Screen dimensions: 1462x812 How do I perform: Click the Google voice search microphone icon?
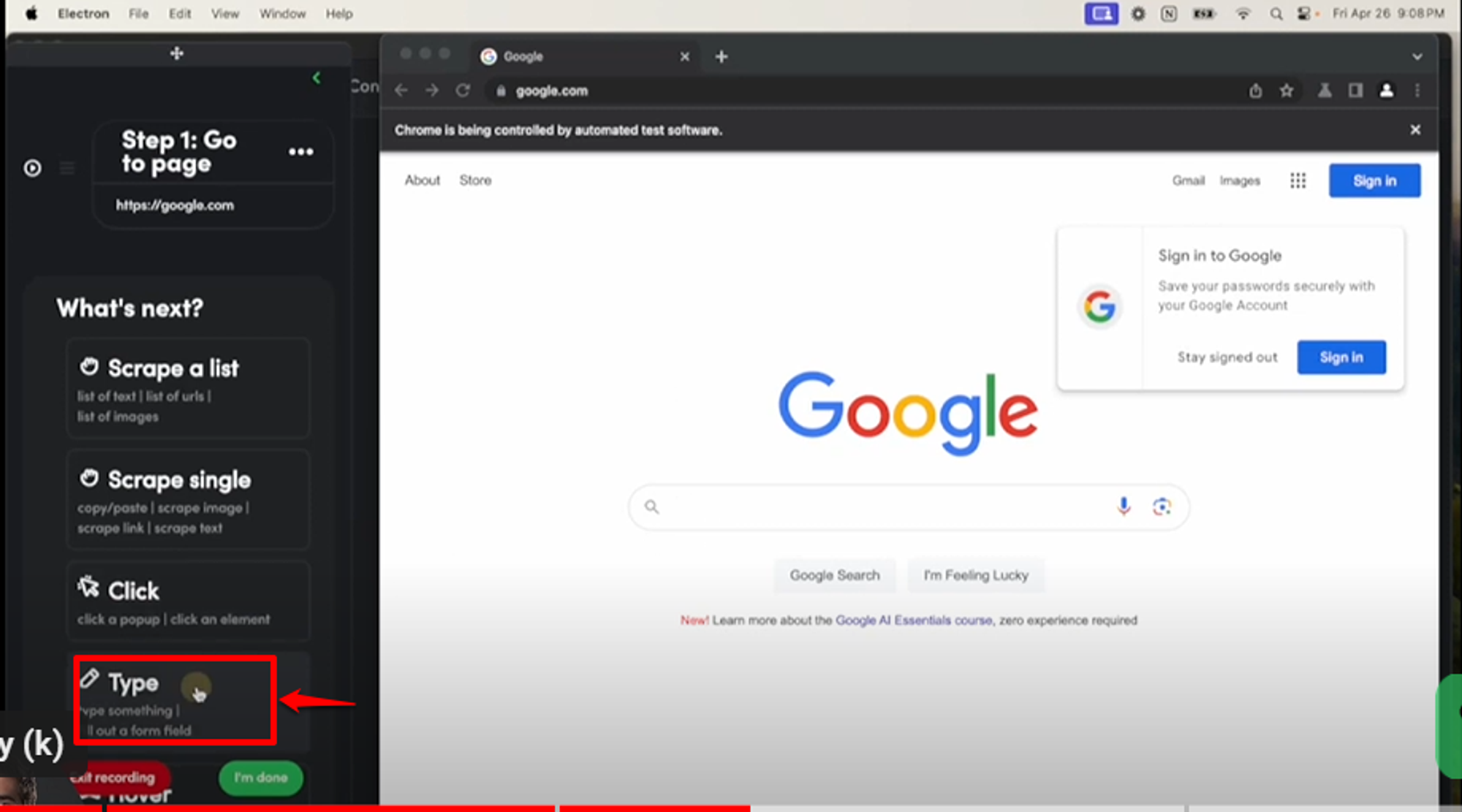tap(1123, 506)
